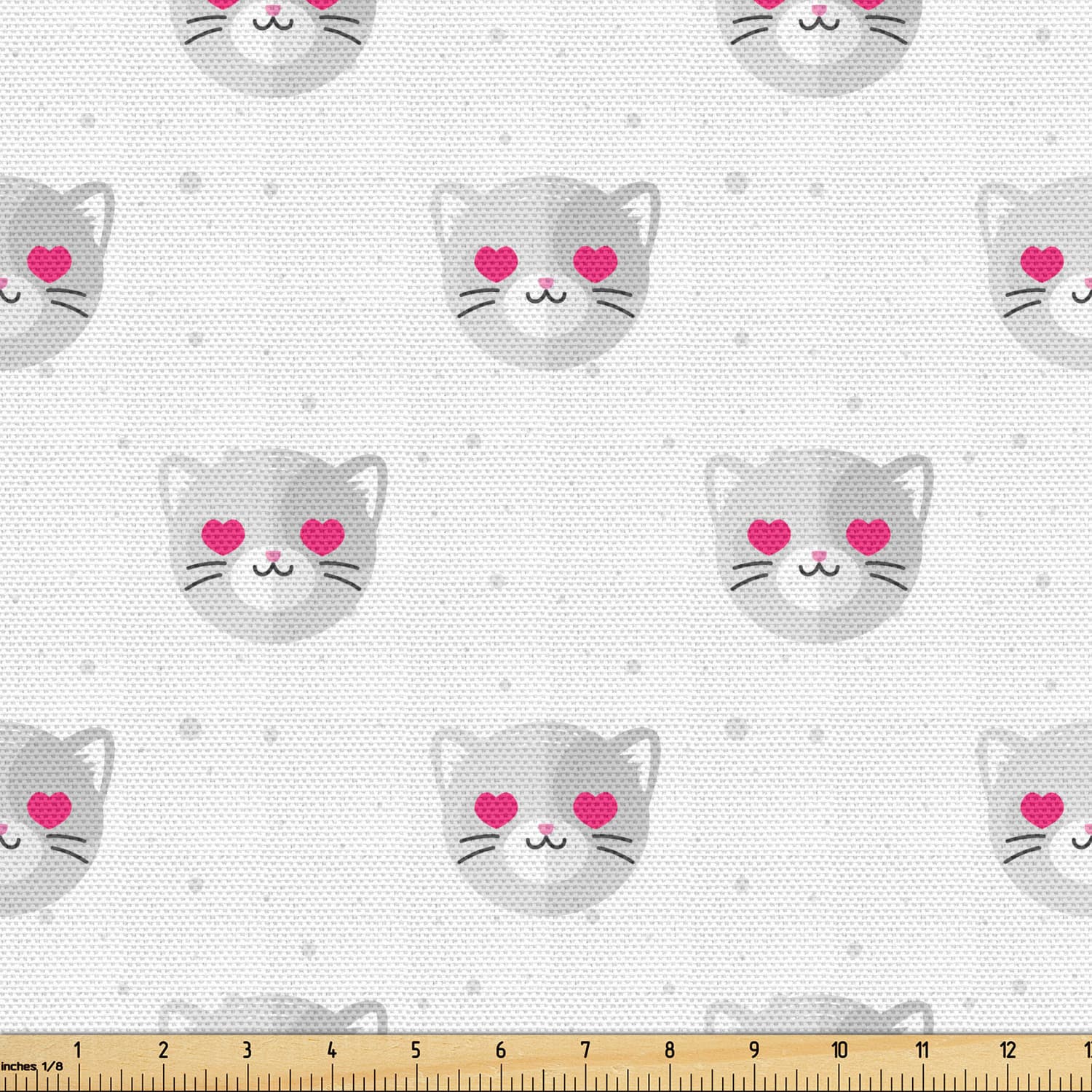Click the ruler number 7
The height and width of the screenshot is (1092, 1092).
(x=585, y=1051)
